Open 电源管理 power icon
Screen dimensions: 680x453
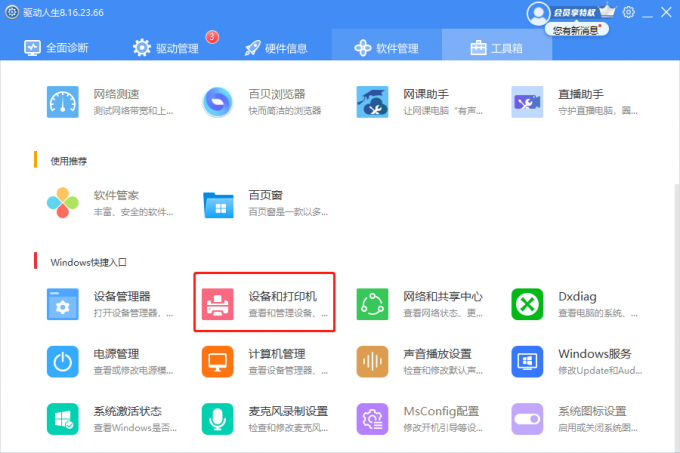(x=62, y=362)
